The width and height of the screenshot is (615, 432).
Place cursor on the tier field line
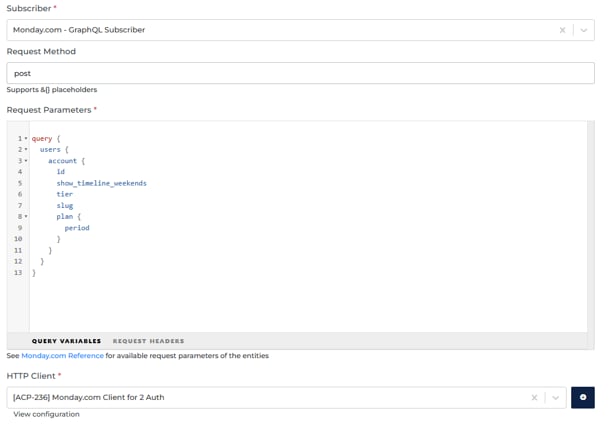coord(65,194)
